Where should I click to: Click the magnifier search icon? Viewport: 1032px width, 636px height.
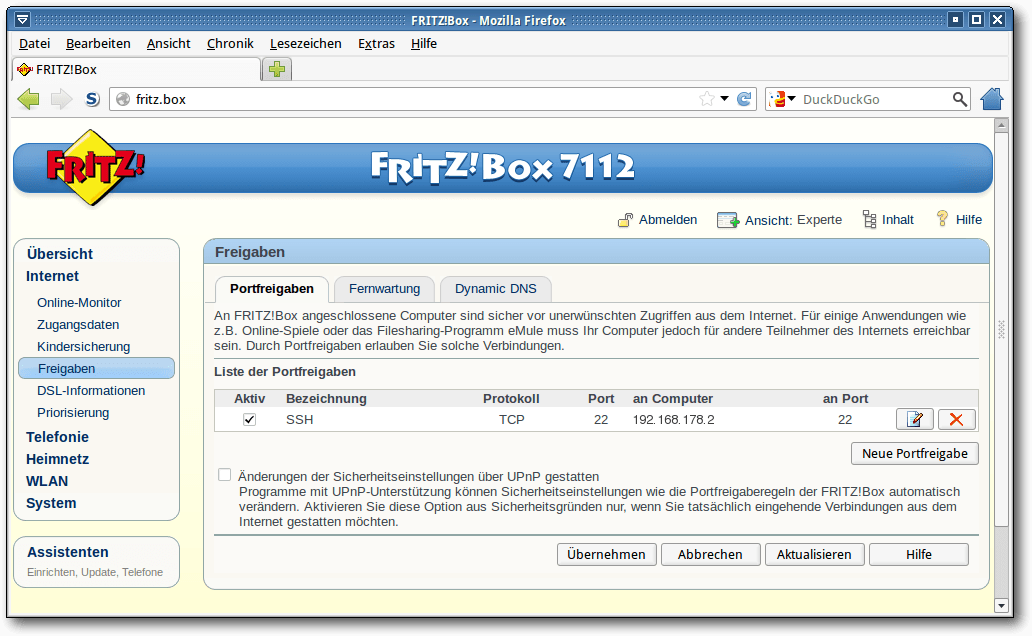pos(960,99)
